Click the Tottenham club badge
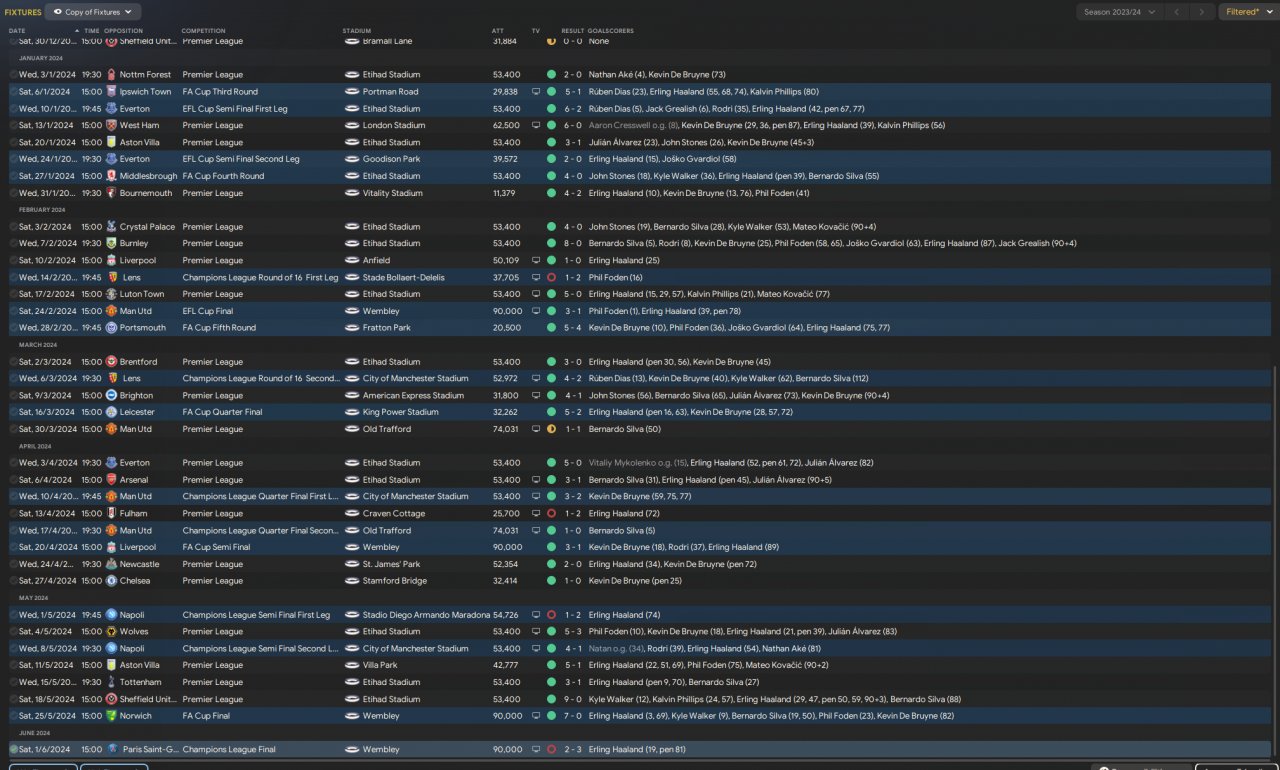1280x770 pixels. pos(111,682)
